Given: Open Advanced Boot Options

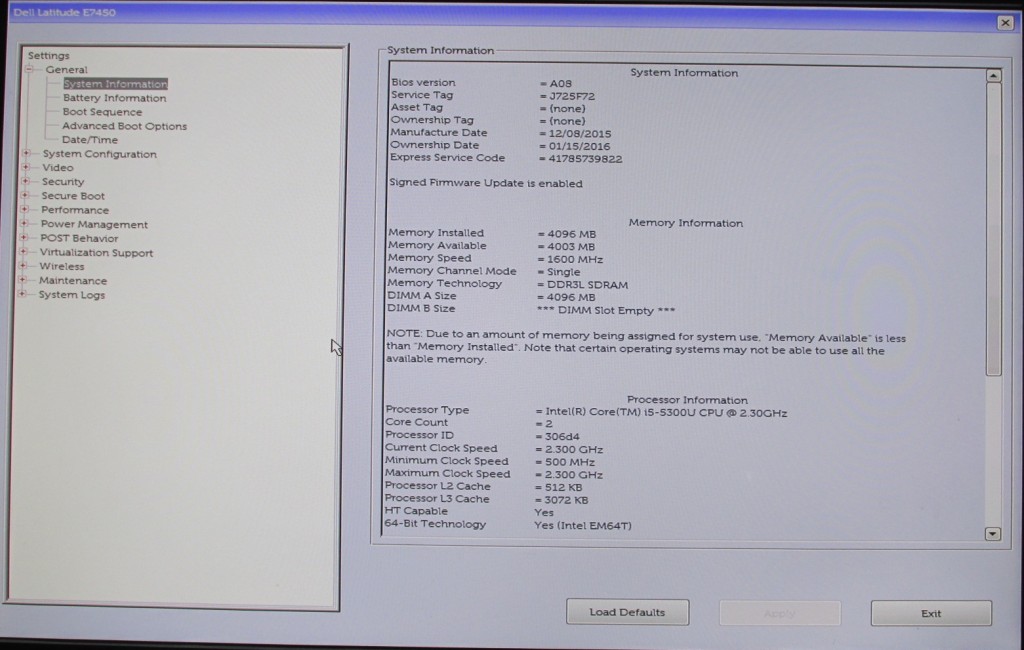Looking at the screenshot, I should (x=124, y=126).
